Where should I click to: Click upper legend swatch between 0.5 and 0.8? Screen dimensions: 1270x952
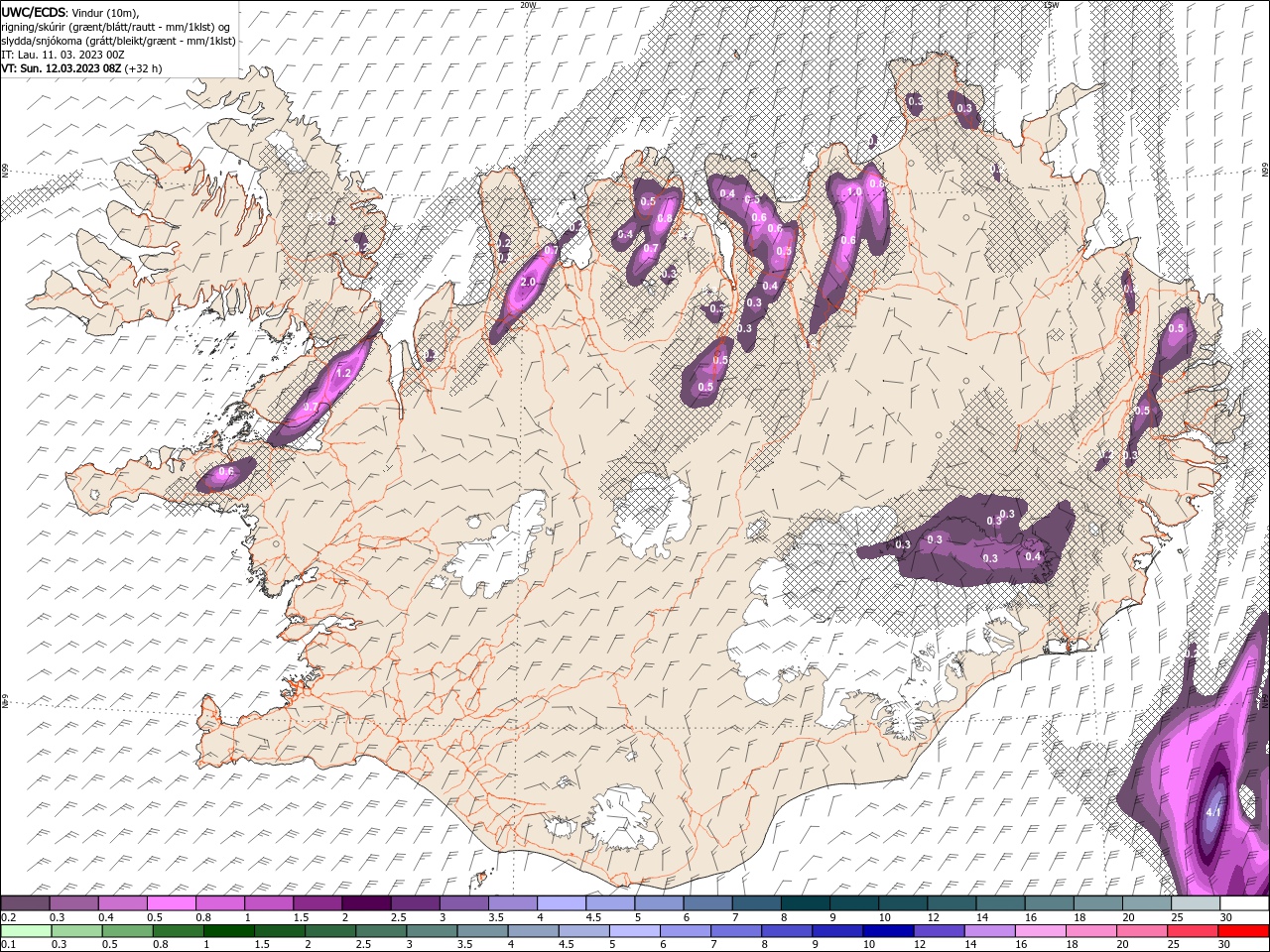(171, 903)
